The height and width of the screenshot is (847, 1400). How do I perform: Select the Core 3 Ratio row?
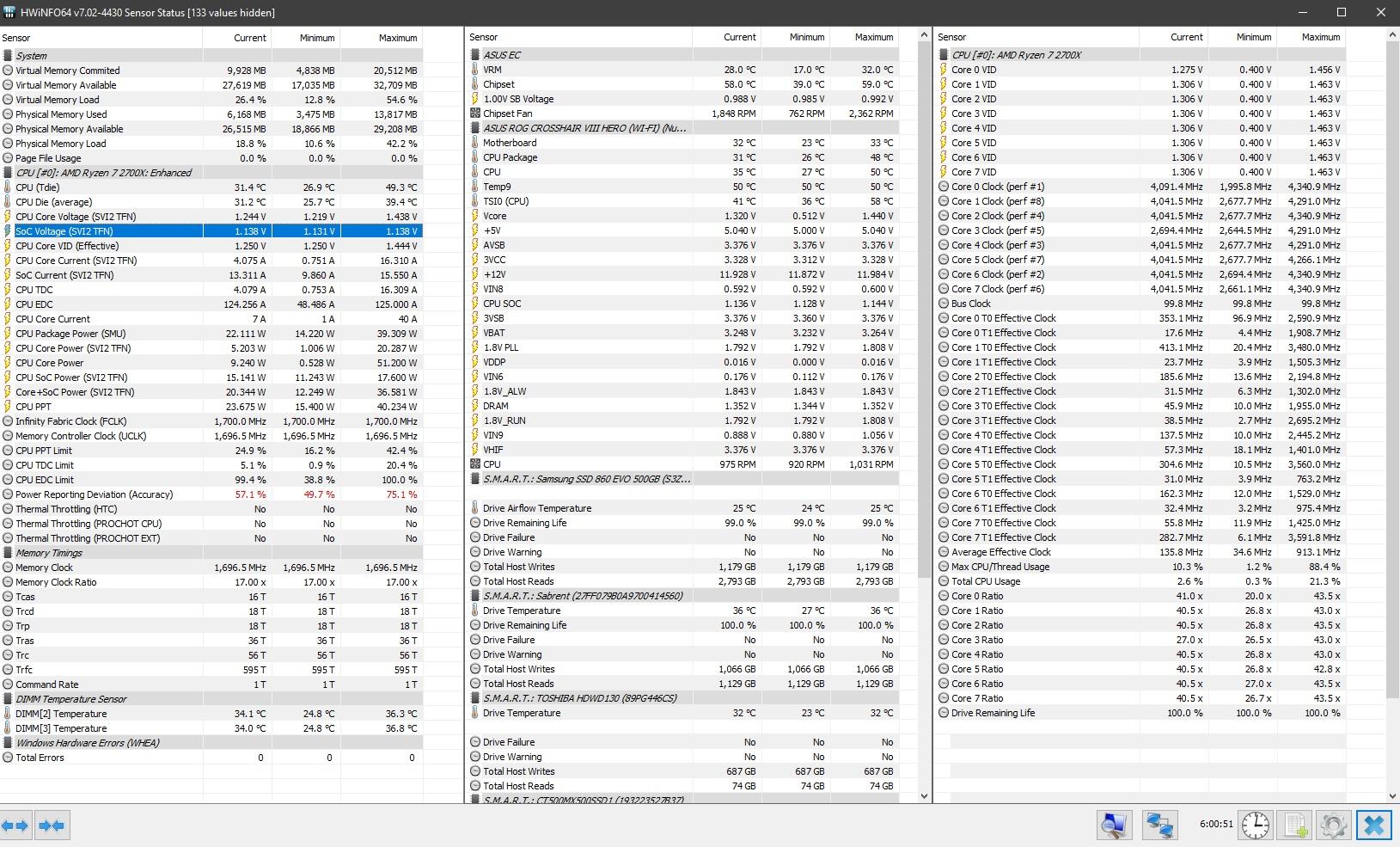[x=1140, y=640]
